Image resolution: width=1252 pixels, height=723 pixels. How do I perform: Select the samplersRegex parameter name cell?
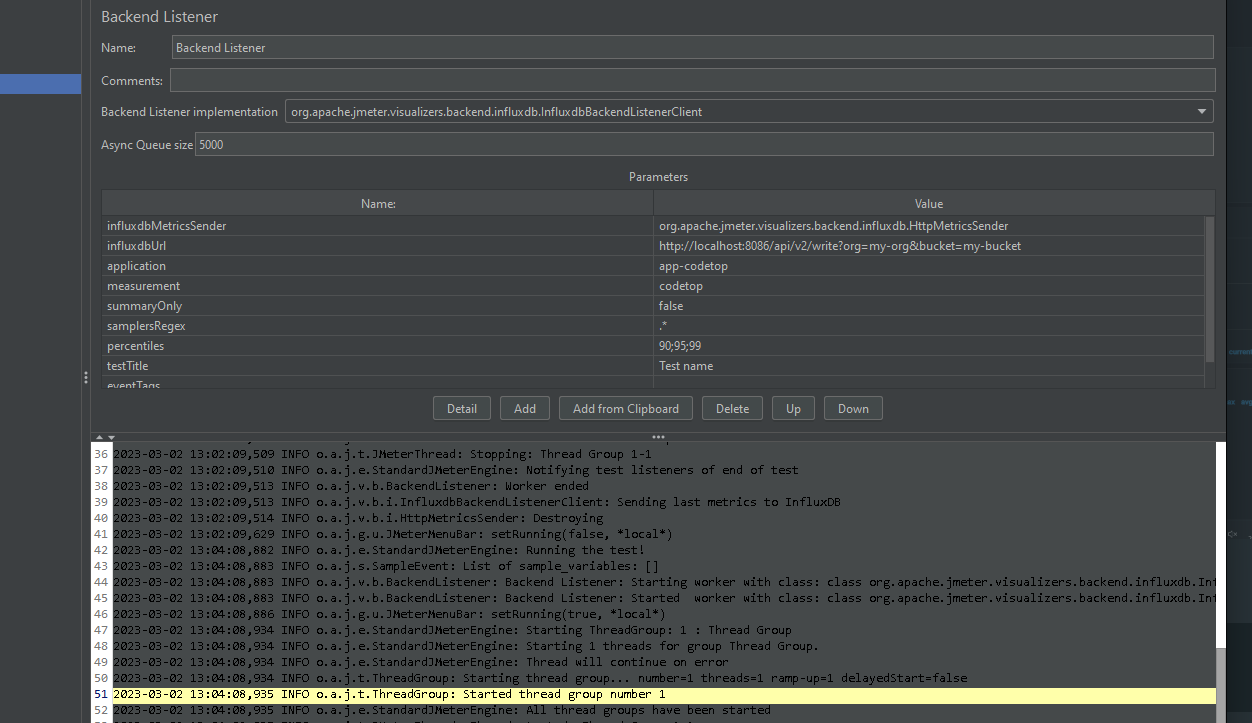pos(377,326)
